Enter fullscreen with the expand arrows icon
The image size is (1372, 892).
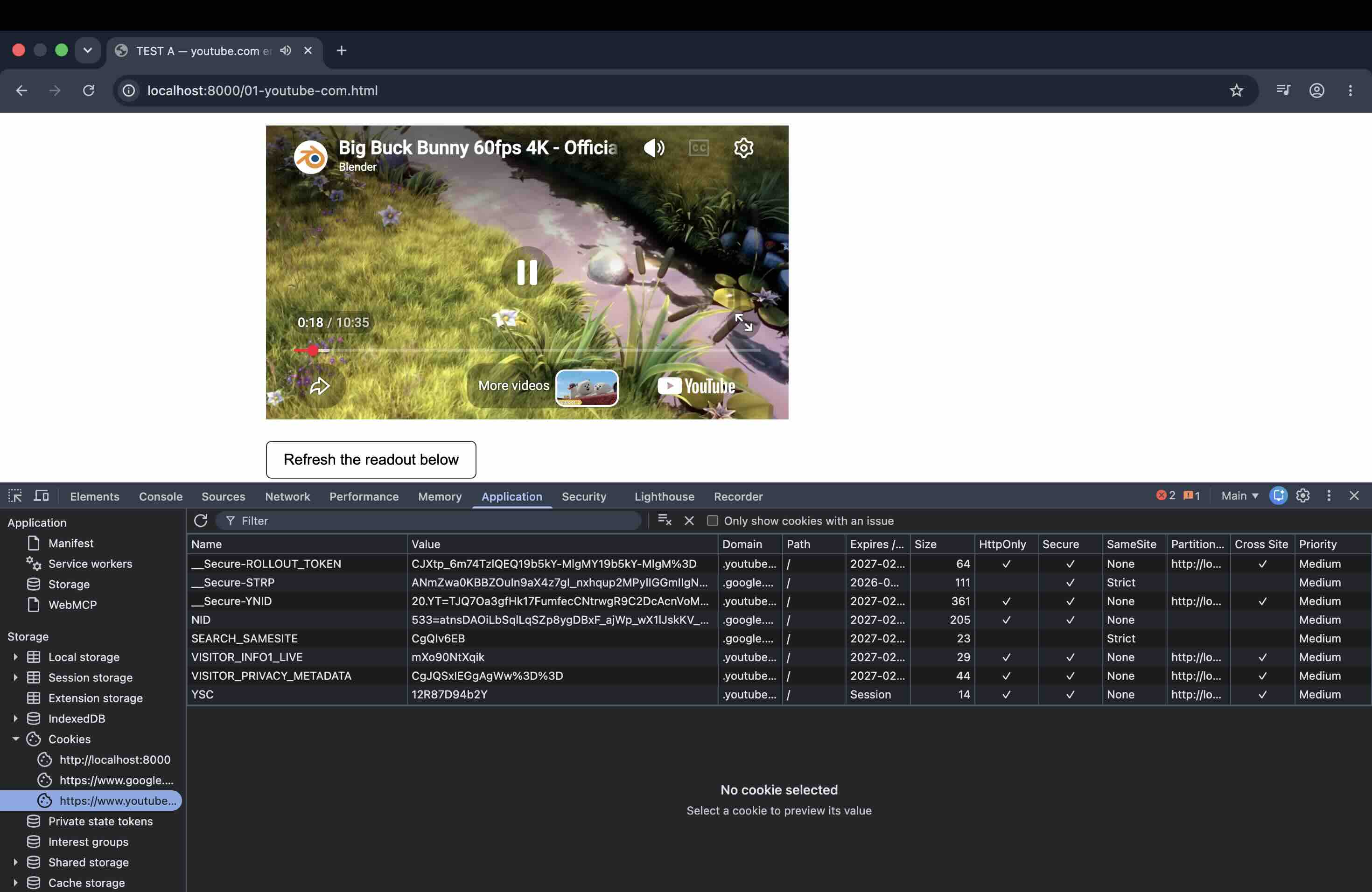(744, 322)
